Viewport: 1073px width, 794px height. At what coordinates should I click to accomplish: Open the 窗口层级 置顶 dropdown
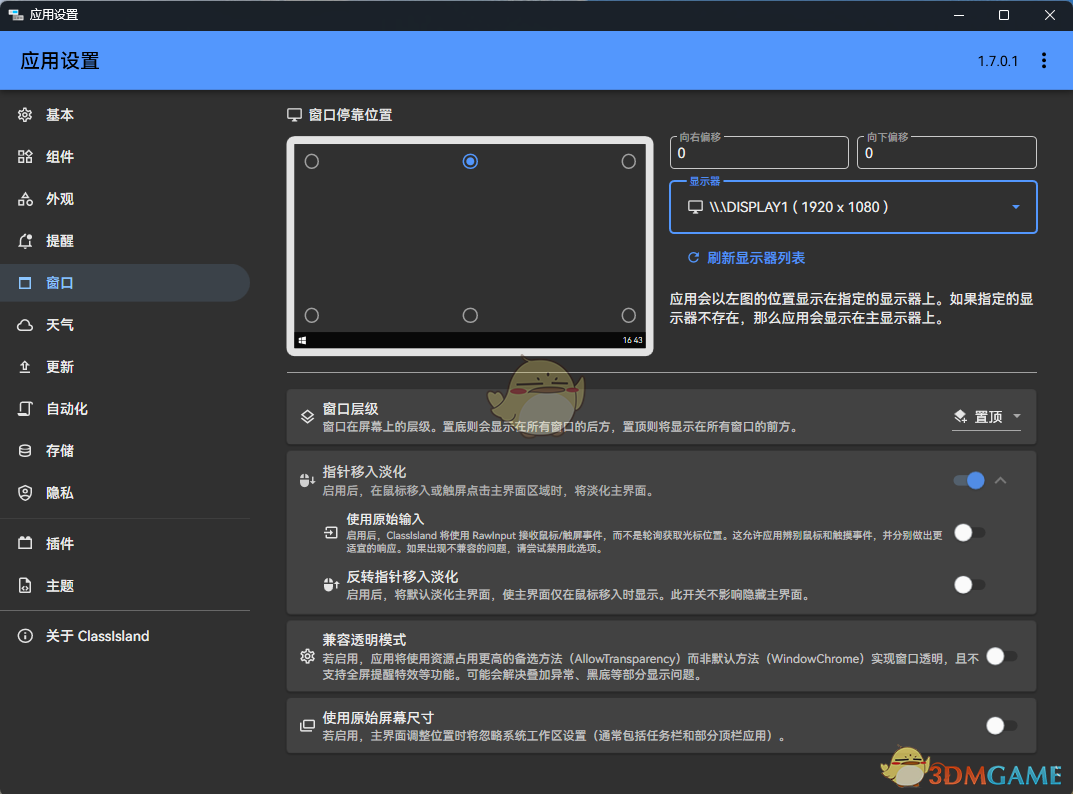(x=986, y=416)
